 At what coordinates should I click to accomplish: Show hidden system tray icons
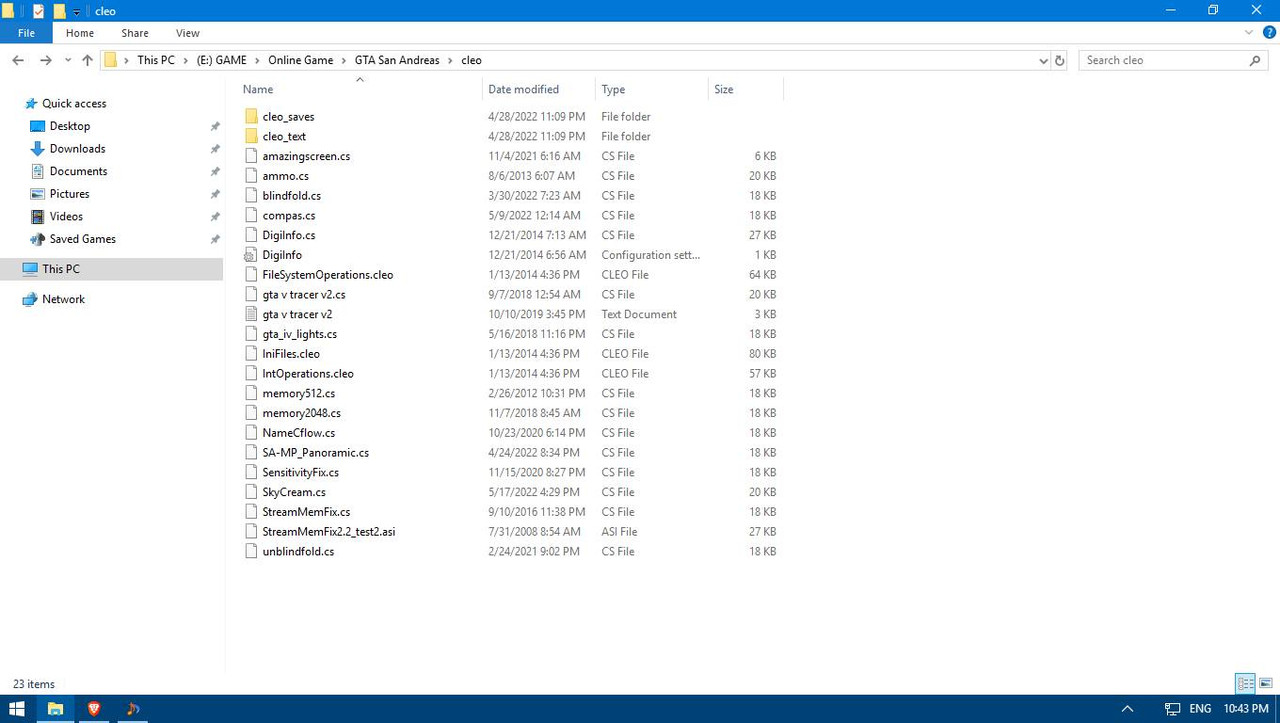point(1128,709)
